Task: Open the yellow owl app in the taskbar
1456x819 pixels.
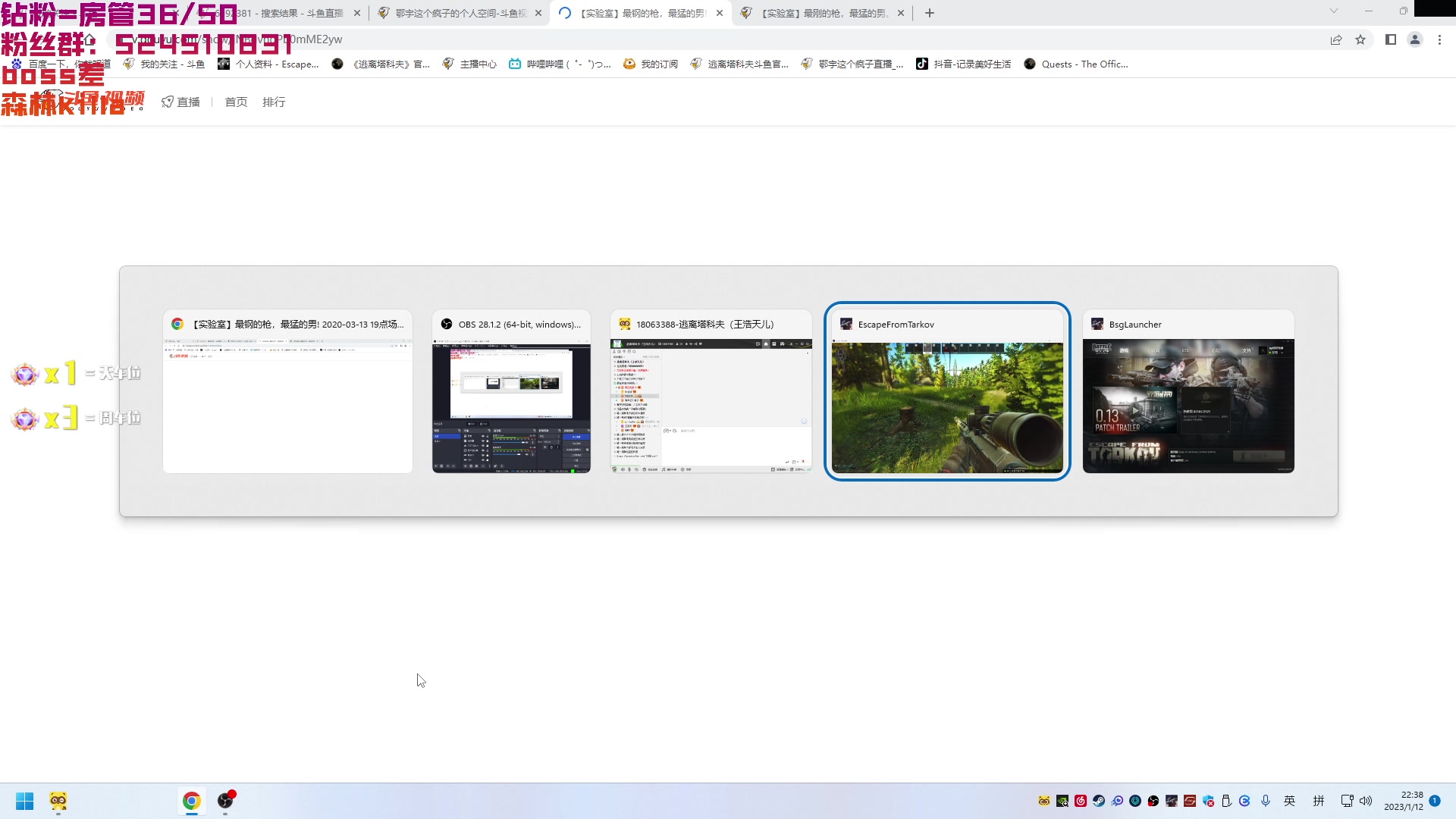Action: pos(58,801)
